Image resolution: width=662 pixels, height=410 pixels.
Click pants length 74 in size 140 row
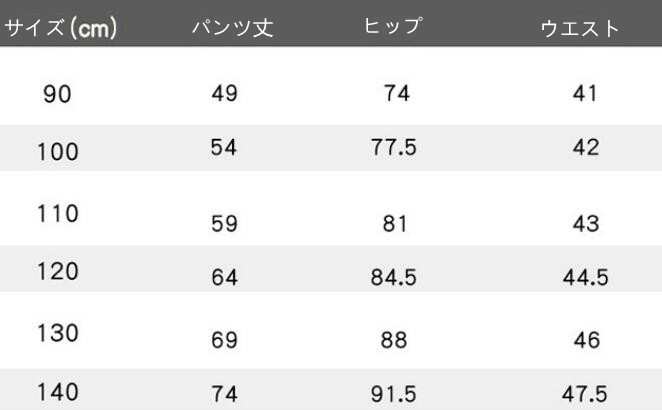(224, 394)
